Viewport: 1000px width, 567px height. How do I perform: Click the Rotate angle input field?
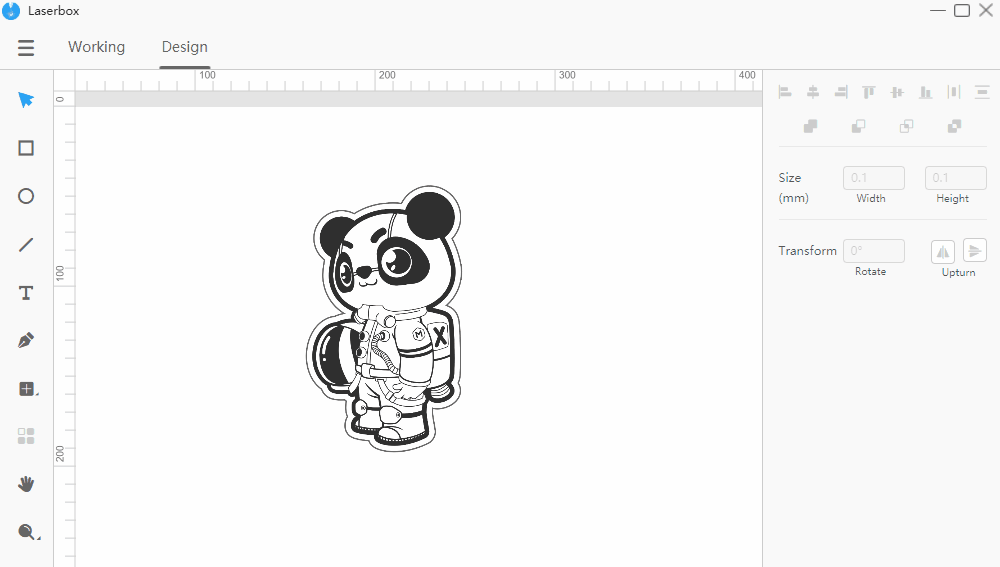click(x=874, y=251)
